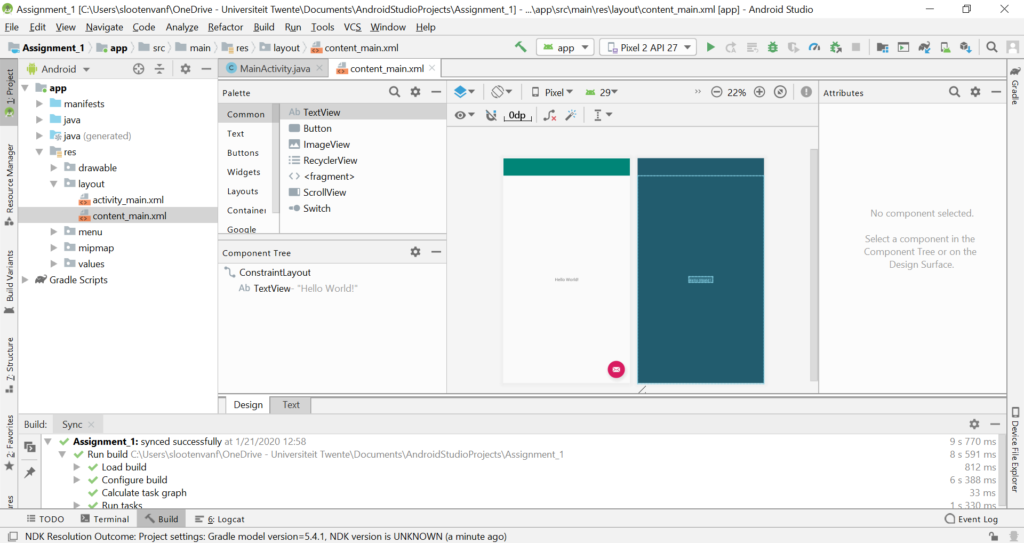The width and height of the screenshot is (1024, 543).
Task: Open the default margins 0dp control
Action: click(518, 115)
